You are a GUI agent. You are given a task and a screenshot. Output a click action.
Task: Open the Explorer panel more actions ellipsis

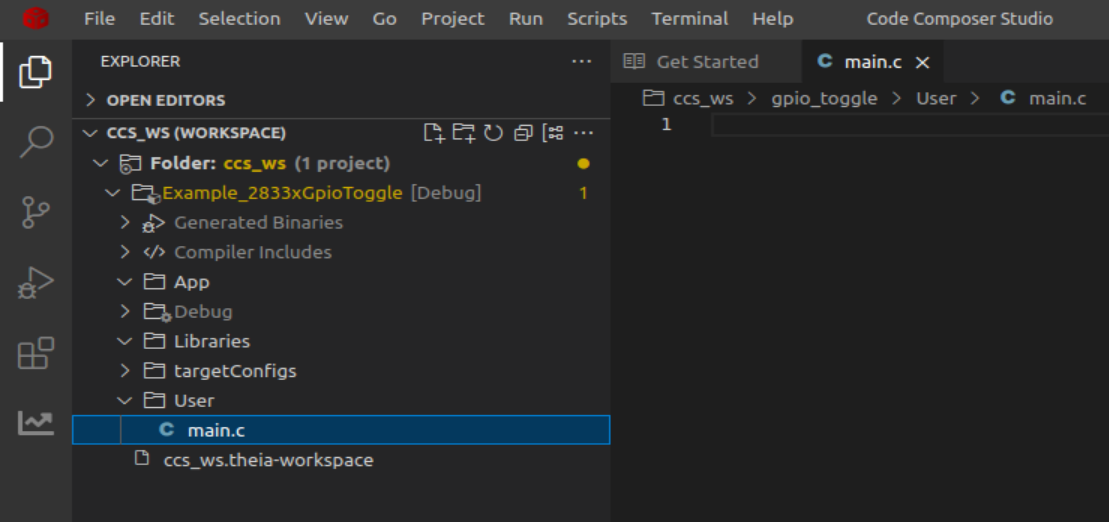pyautogui.click(x=581, y=62)
